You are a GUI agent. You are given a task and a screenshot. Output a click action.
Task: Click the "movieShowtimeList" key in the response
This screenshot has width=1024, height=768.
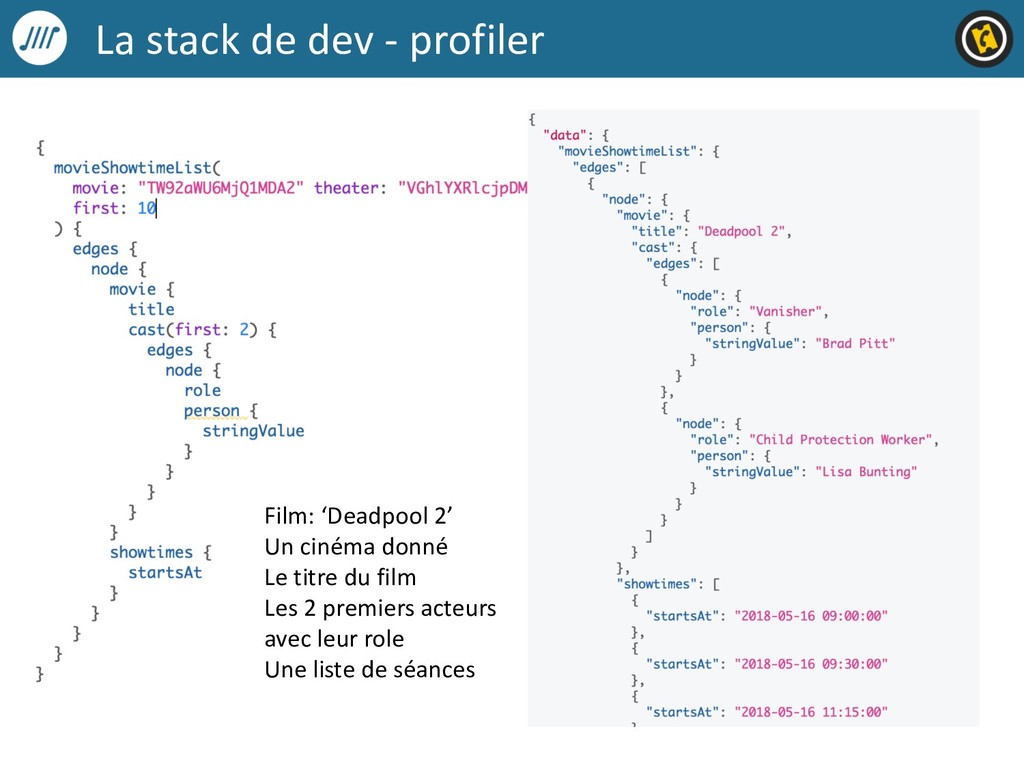pos(627,152)
